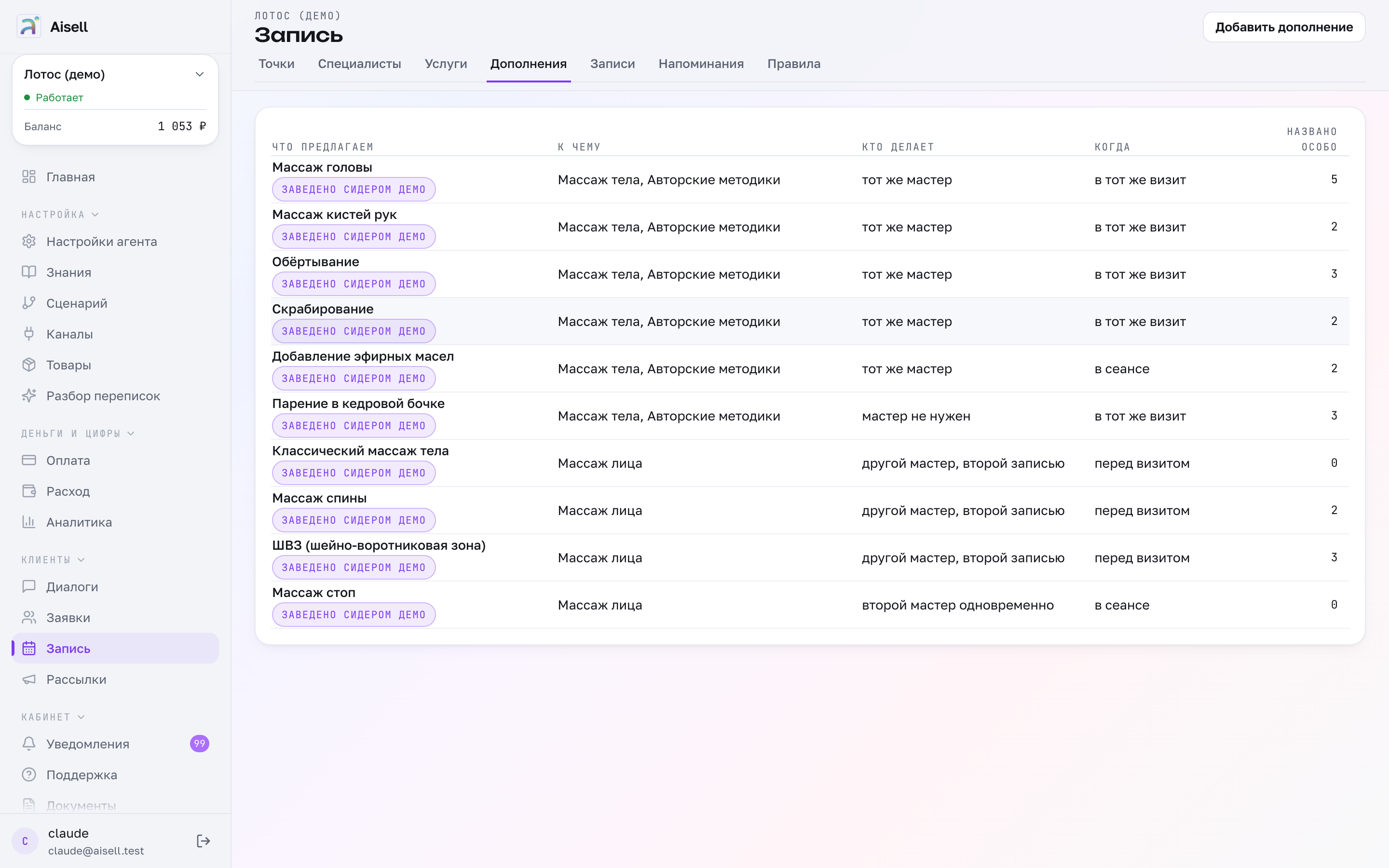Image resolution: width=1389 pixels, height=868 pixels.
Task: Open the Аналитика page
Action: click(x=115, y=522)
